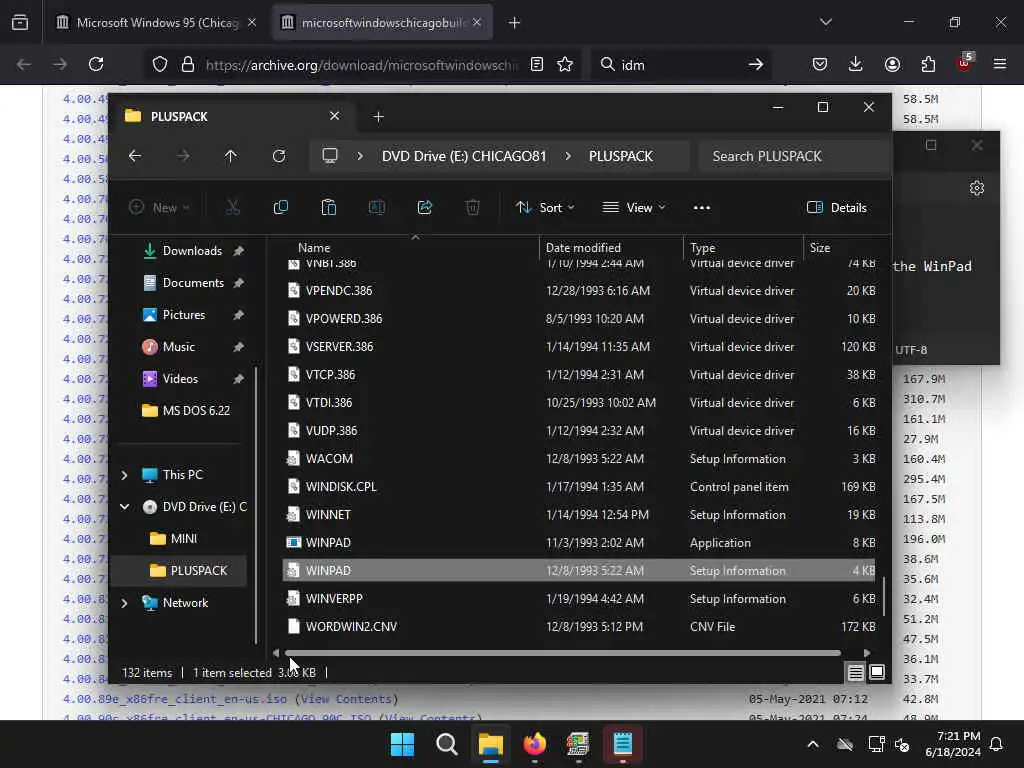
Task: Click the horizontal scrollbar in file list
Action: tap(563, 652)
